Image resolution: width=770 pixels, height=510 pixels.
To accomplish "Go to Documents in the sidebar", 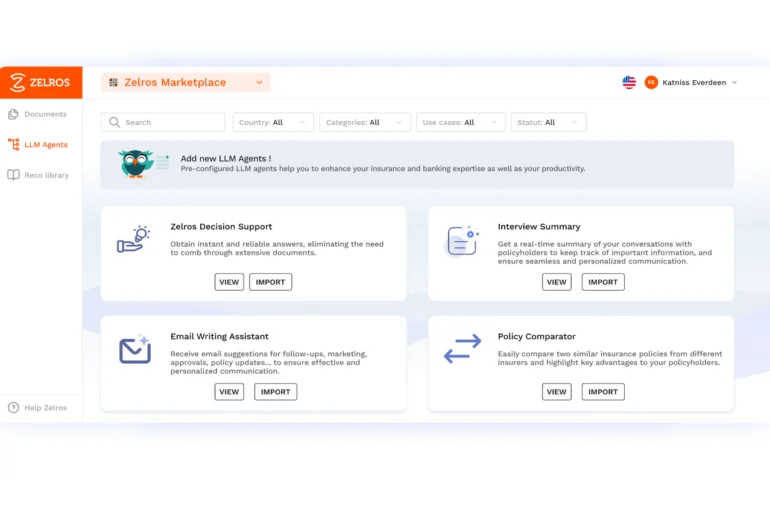I will click(x=46, y=114).
